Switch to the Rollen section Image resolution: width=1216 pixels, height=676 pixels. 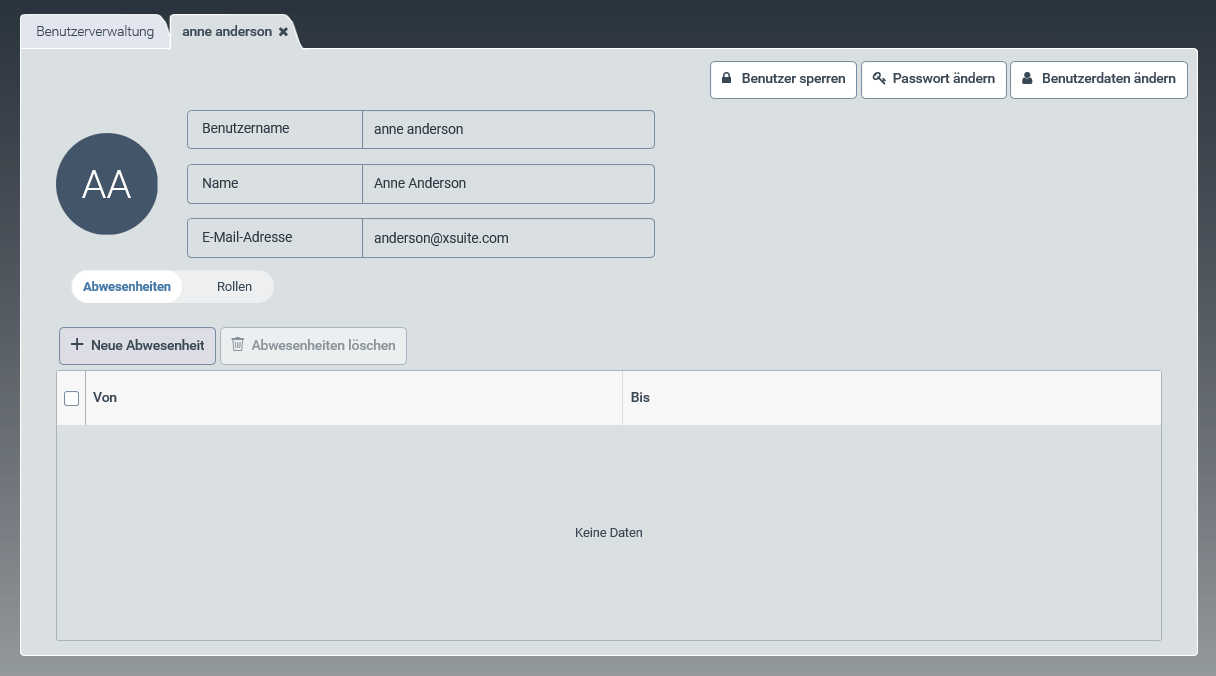coord(234,287)
